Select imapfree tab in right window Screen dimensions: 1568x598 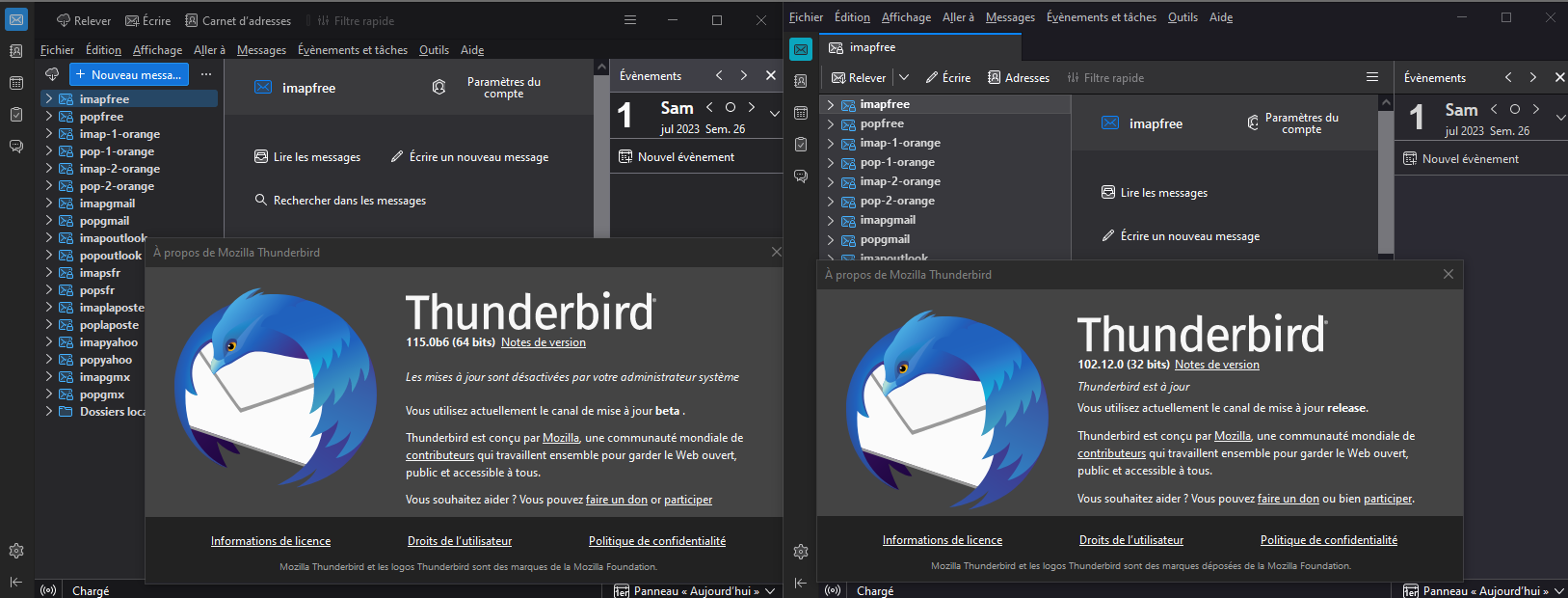coord(919,47)
